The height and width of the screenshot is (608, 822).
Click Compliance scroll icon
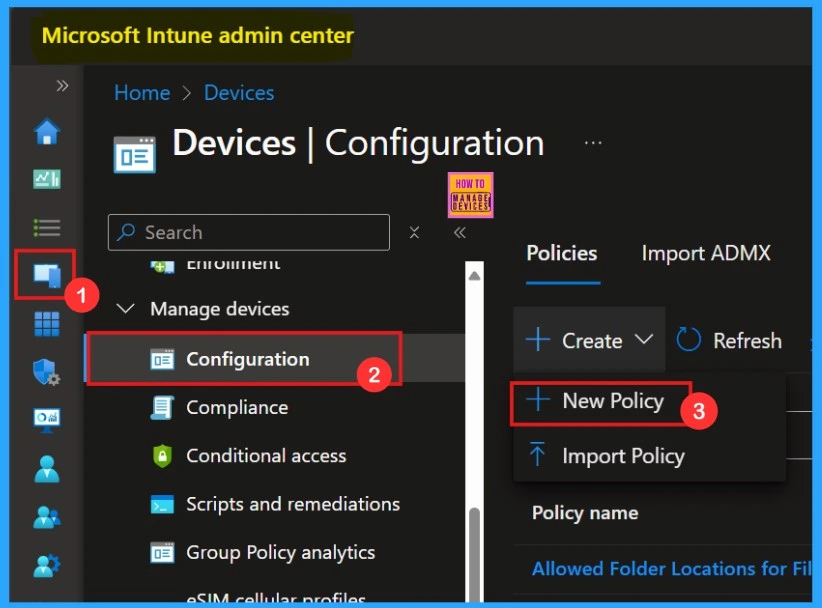click(162, 408)
